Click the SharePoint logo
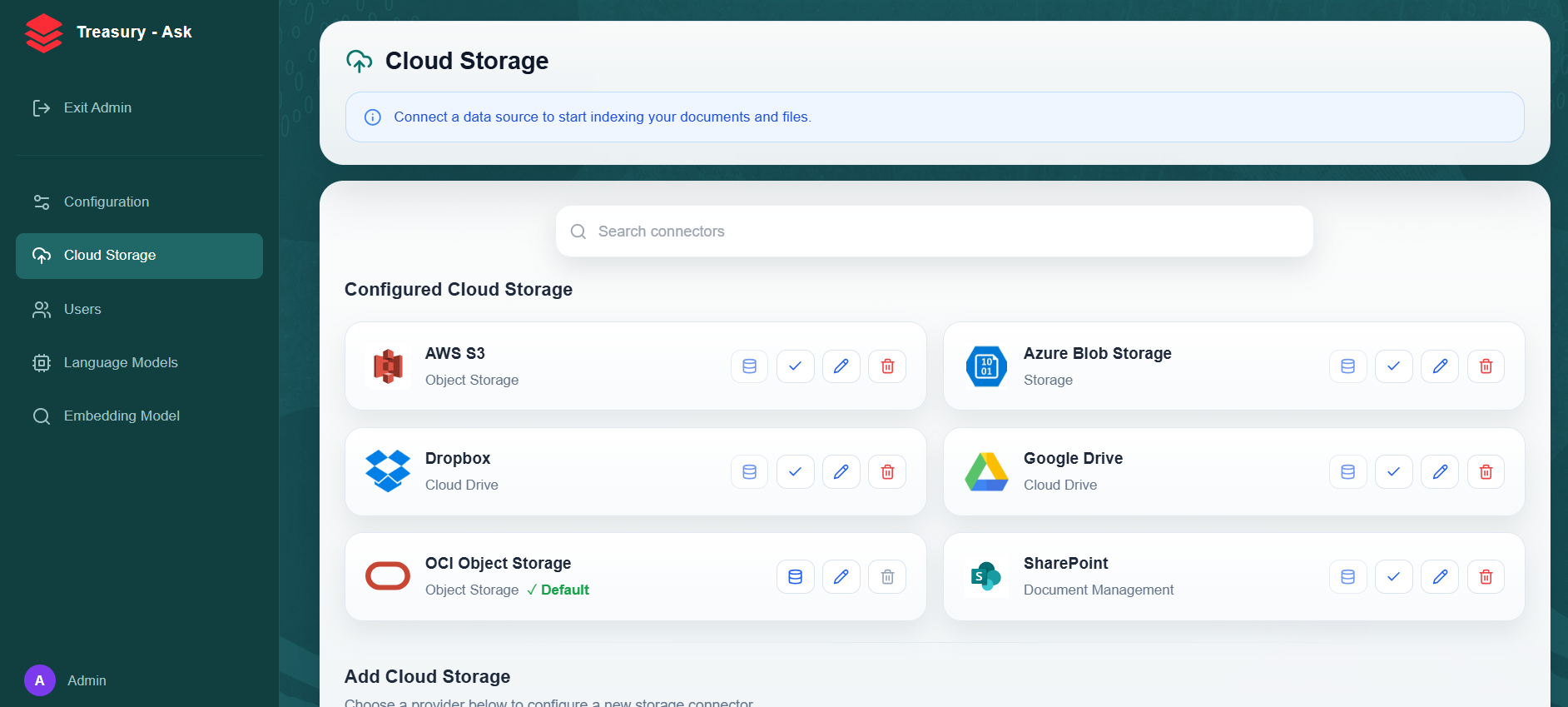 point(986,576)
